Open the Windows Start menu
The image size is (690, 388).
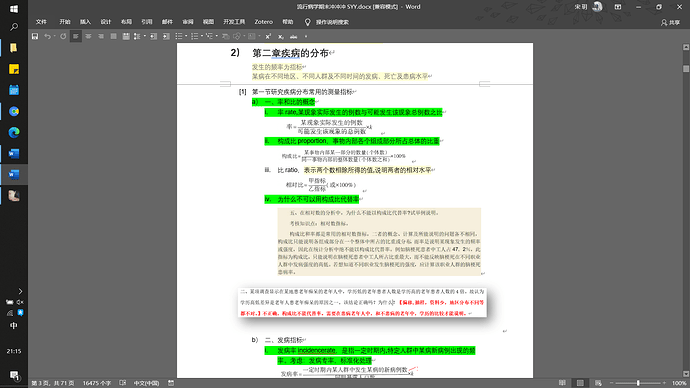click(x=14, y=9)
